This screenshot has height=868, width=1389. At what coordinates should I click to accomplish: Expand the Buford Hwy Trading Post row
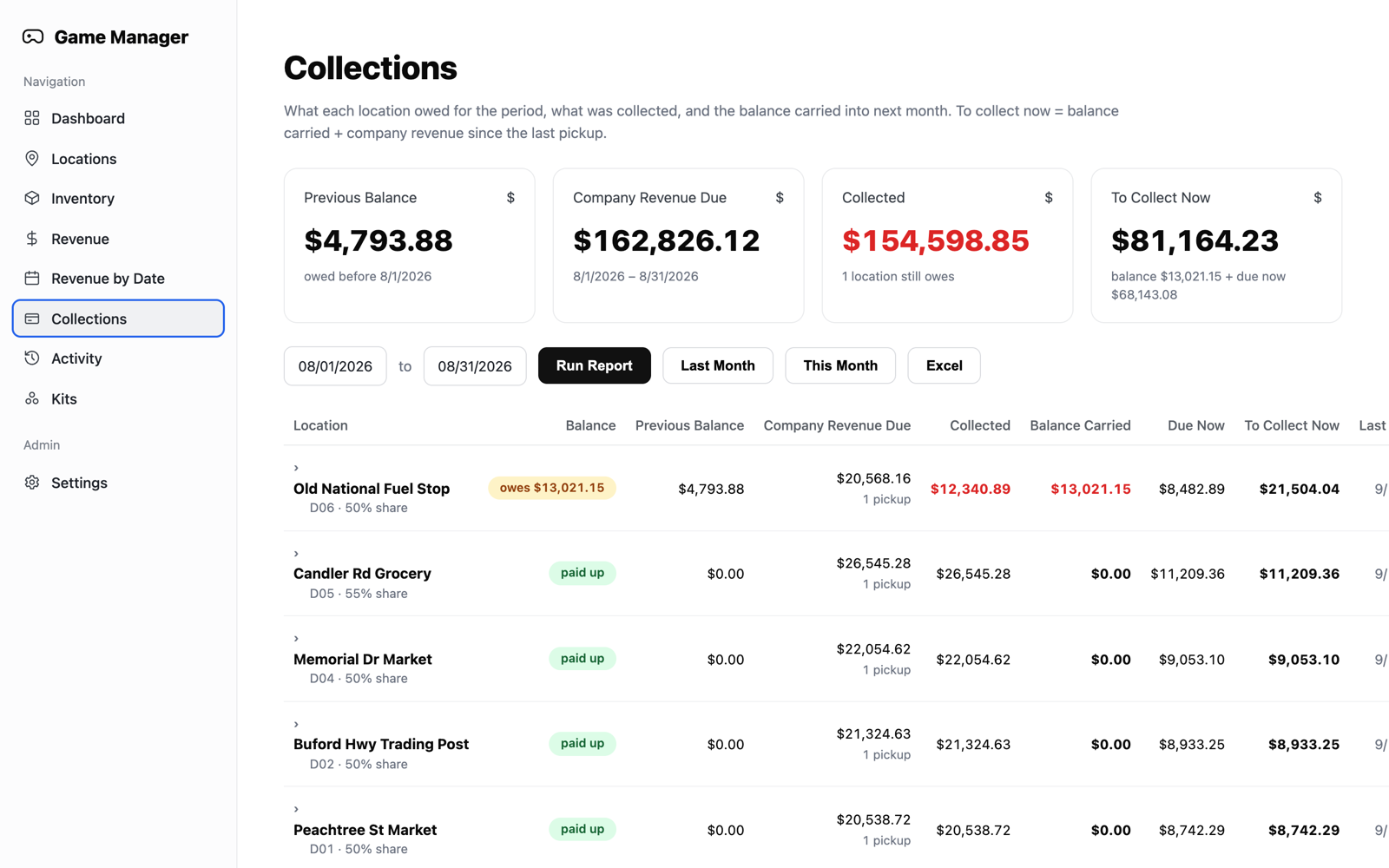click(x=296, y=724)
